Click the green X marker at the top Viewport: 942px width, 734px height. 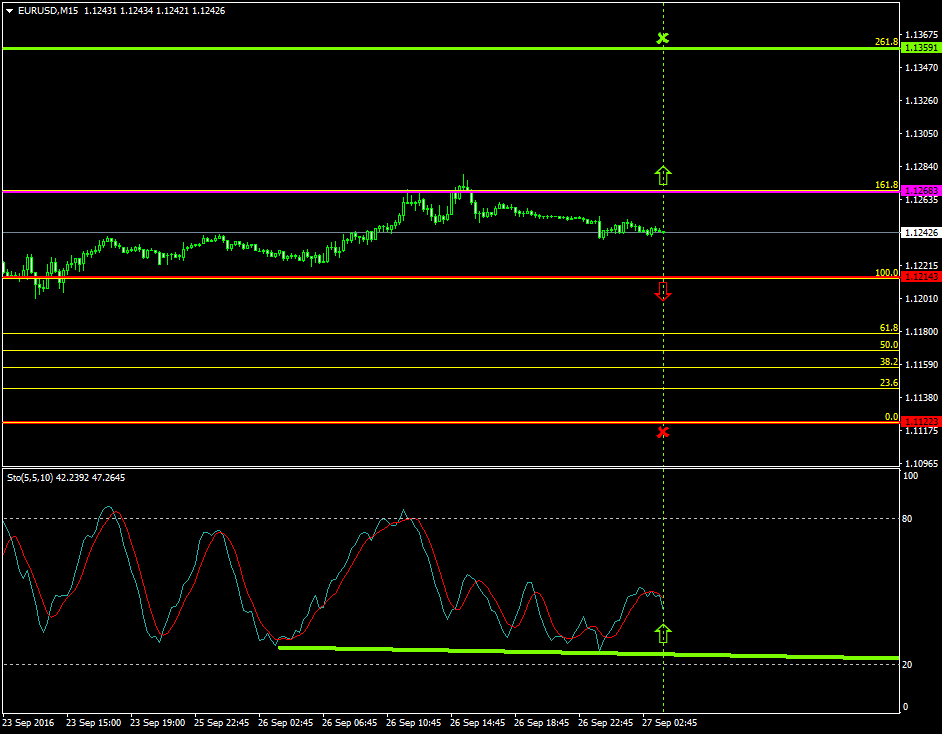(x=663, y=39)
